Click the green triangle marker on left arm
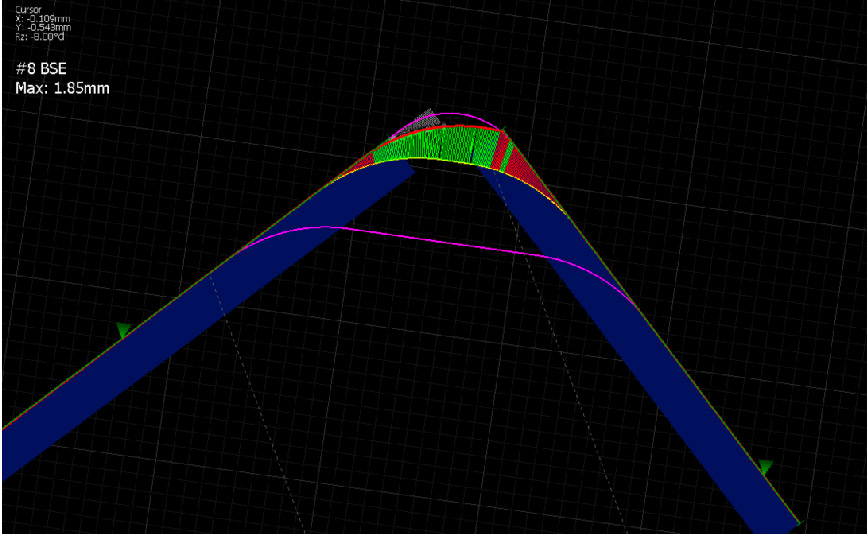 [123, 330]
